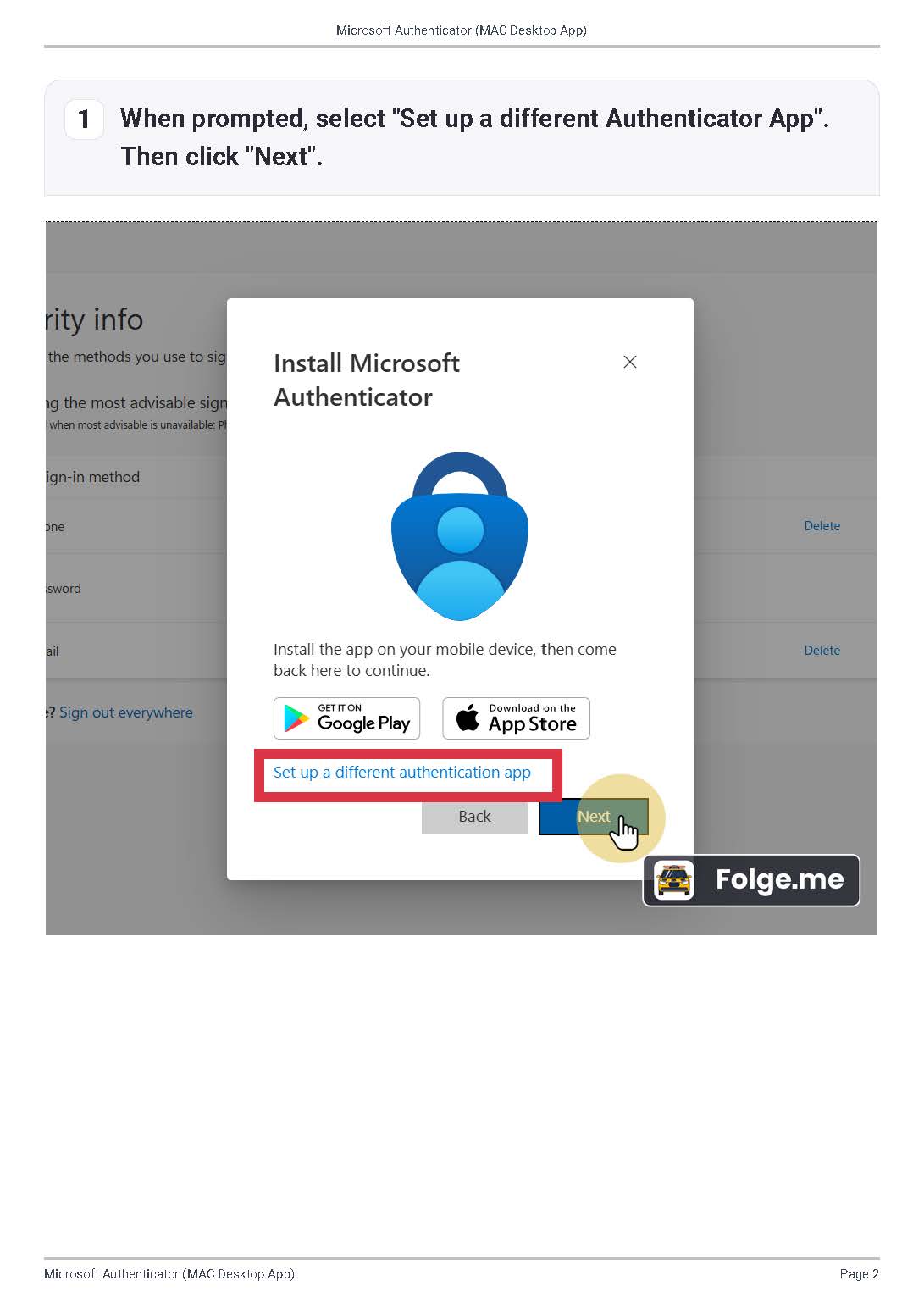The image size is (924, 1308).
Task: Click the Next button
Action: [x=594, y=817]
